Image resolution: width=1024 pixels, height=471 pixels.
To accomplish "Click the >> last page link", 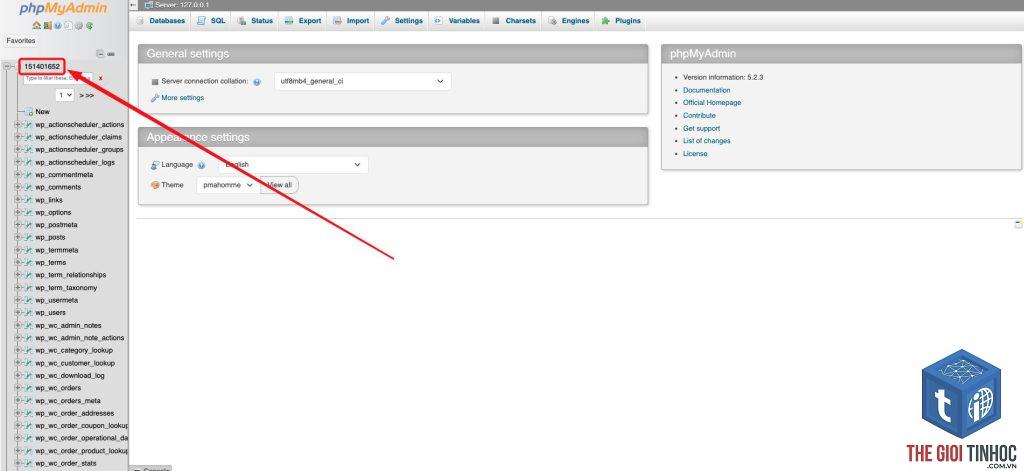I will pos(90,95).
